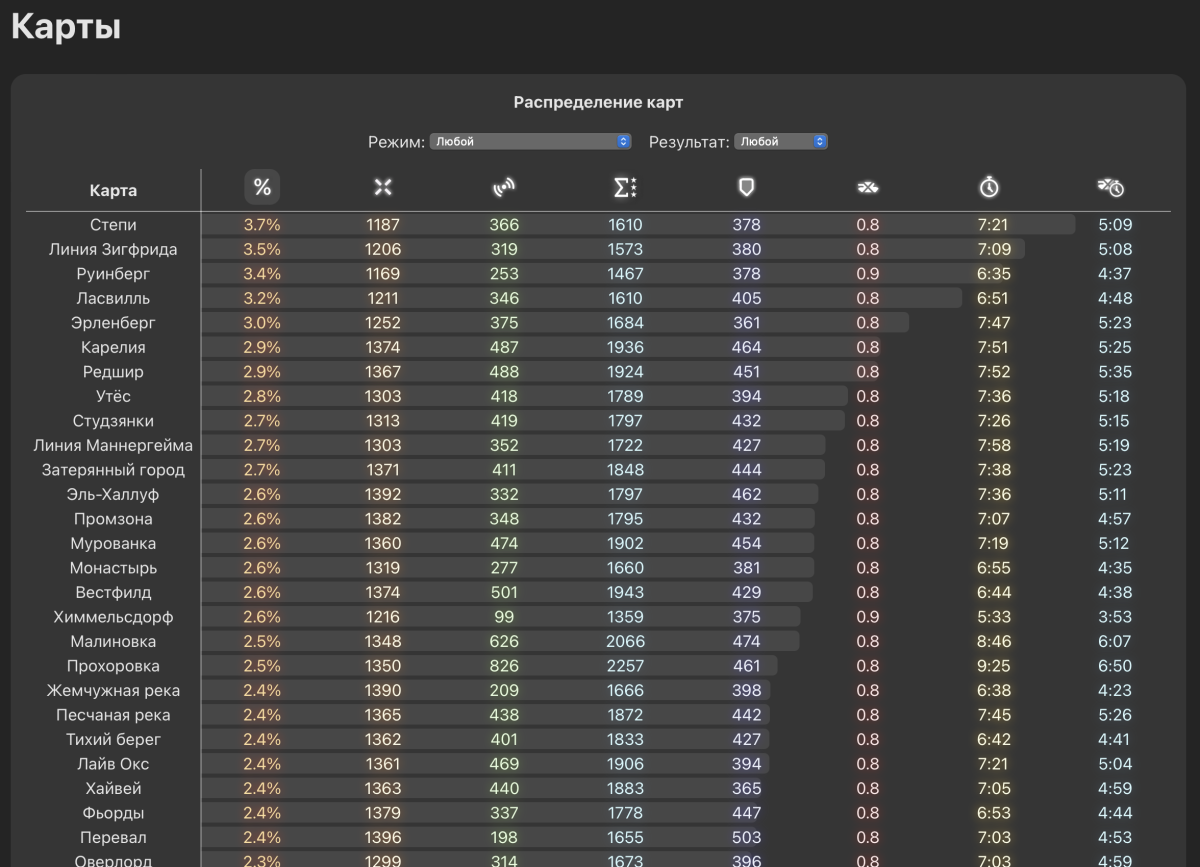Click the Карелия map name
1200x867 pixels.
click(113, 347)
